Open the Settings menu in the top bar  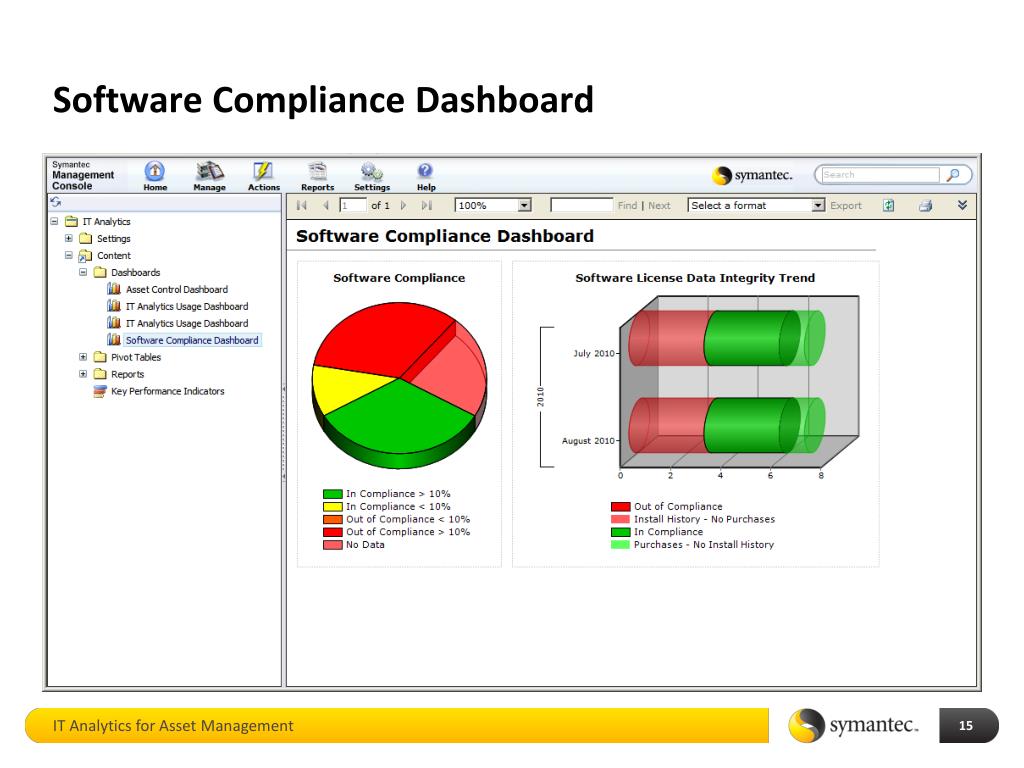372,176
